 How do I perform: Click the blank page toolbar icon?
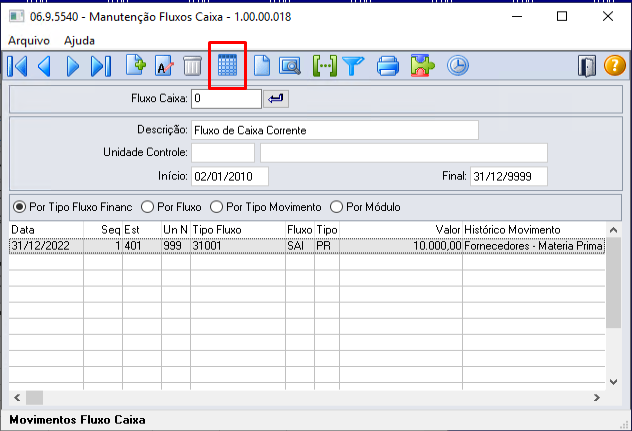click(x=262, y=65)
